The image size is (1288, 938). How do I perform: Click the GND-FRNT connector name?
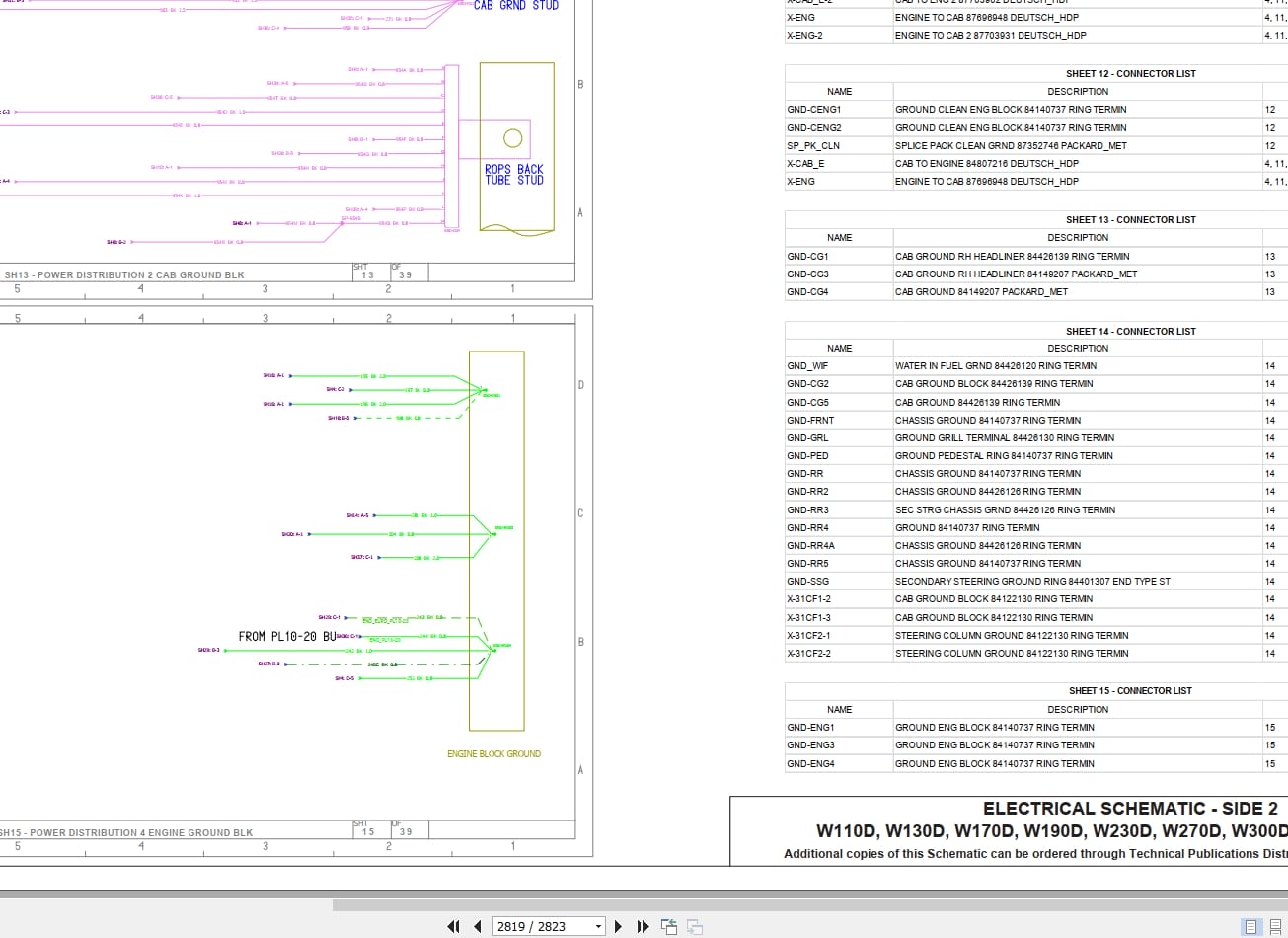810,420
